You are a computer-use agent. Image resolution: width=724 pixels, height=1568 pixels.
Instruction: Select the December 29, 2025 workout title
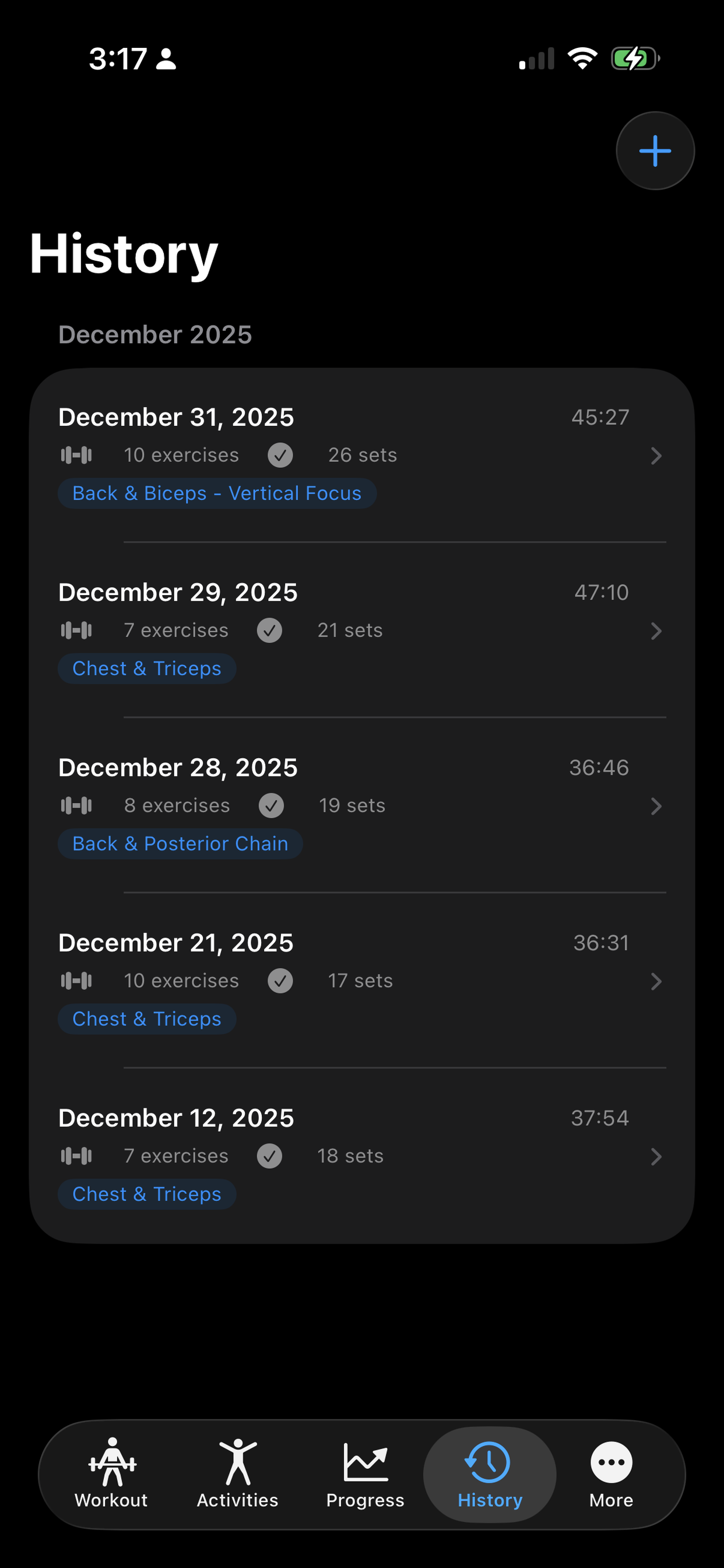(x=178, y=593)
